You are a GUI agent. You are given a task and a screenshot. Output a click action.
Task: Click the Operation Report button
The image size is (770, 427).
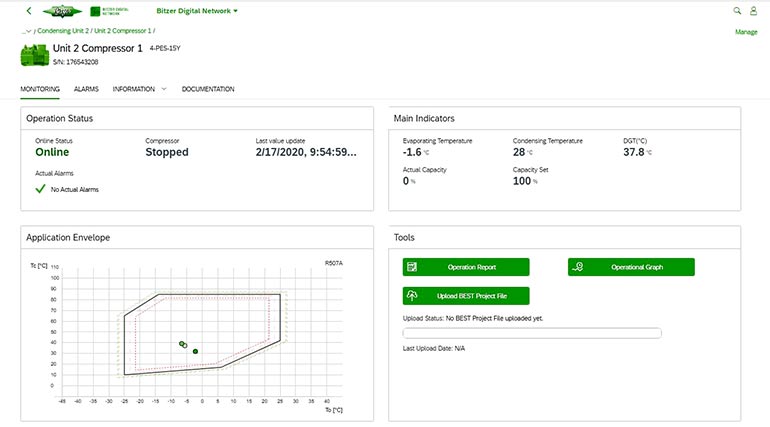pos(466,267)
